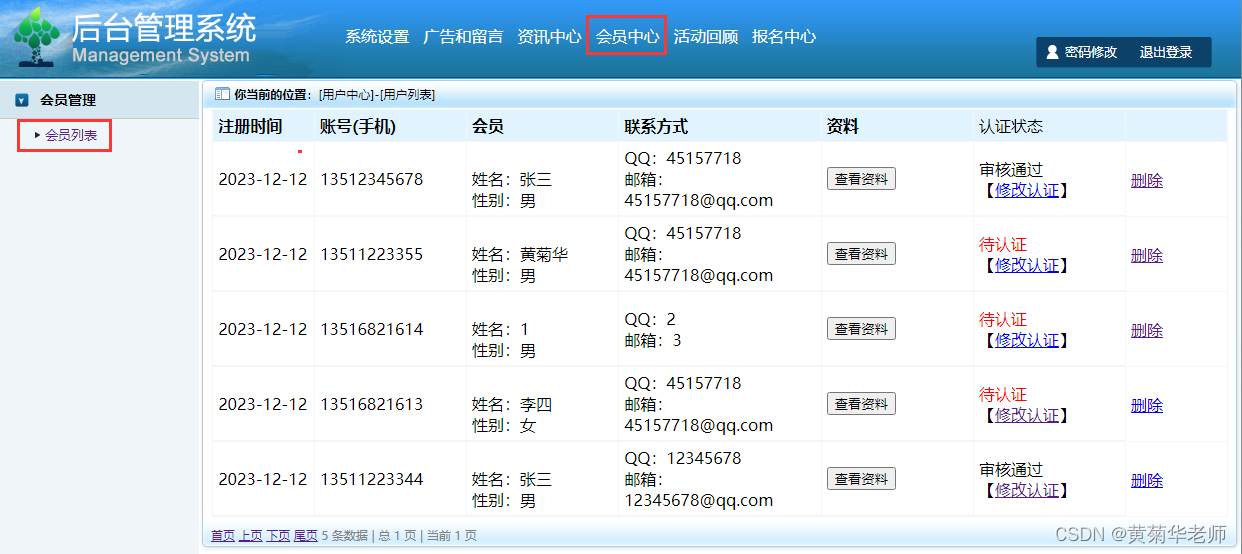Click 退出登录 to log out

1166,52
